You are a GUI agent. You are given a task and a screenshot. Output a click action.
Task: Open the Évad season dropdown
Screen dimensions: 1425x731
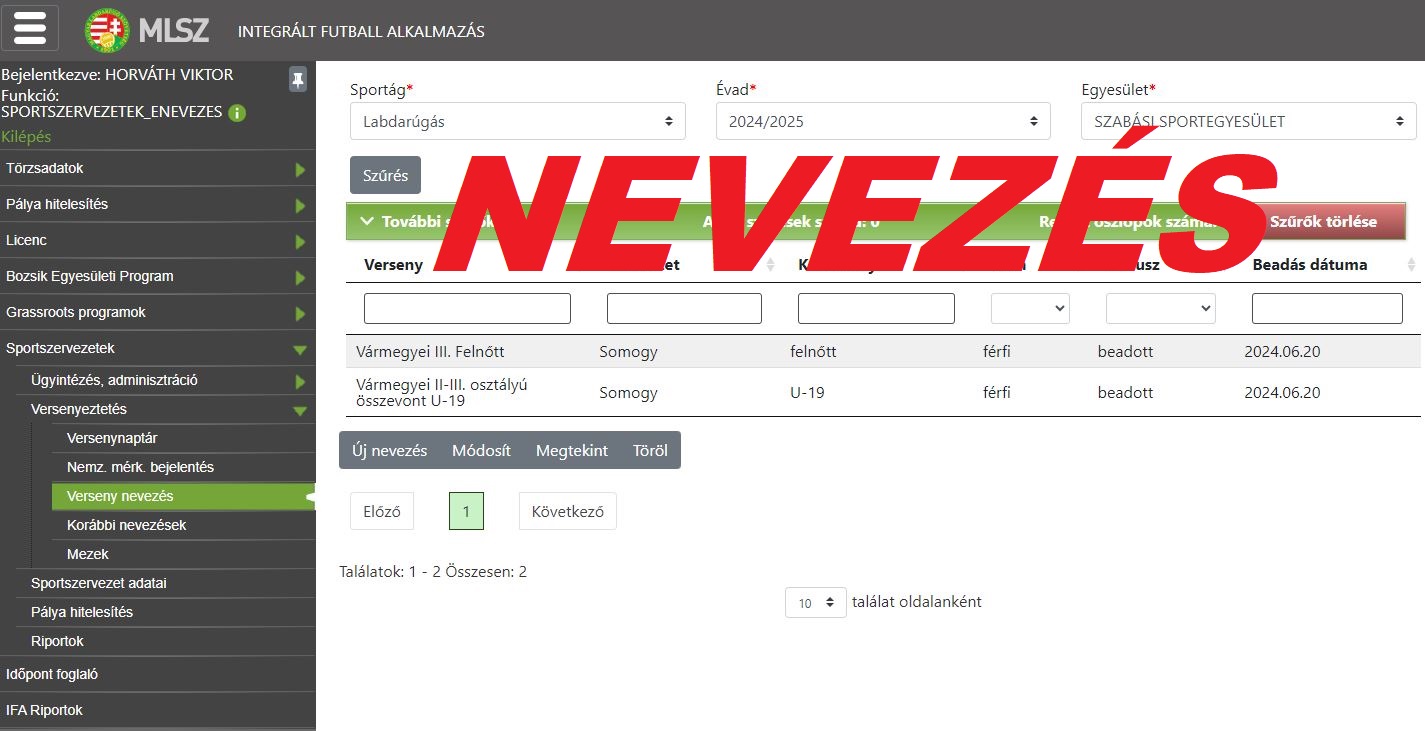883,121
